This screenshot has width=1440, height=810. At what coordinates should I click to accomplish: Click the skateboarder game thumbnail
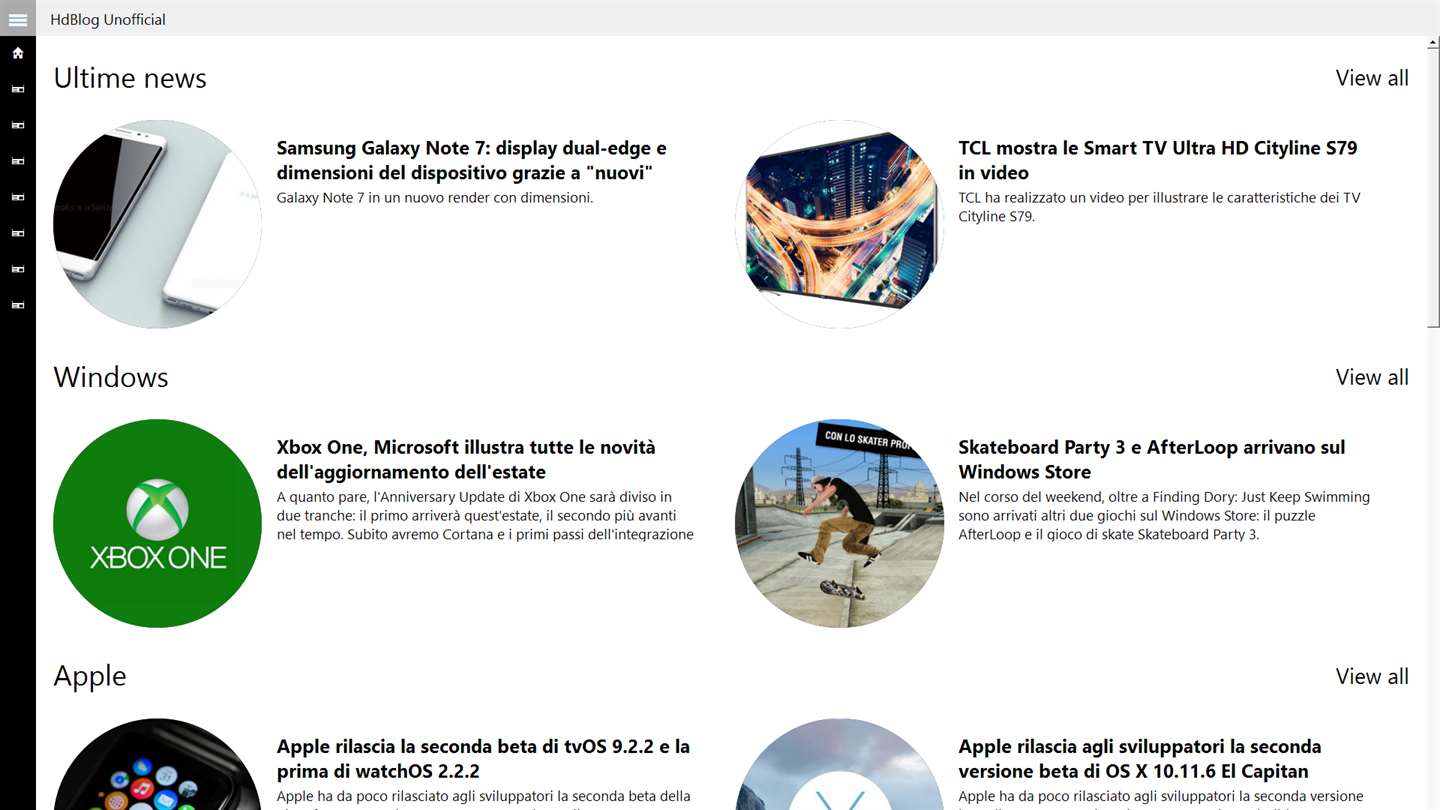point(839,523)
